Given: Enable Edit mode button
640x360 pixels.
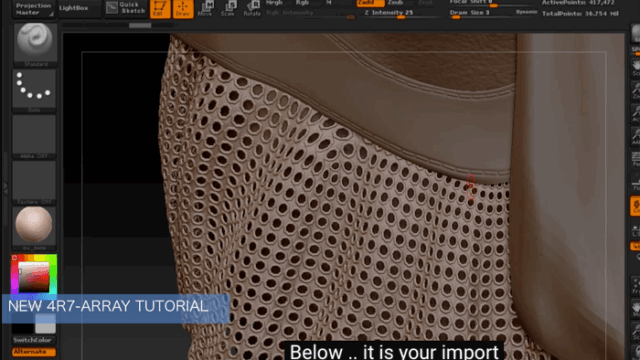Looking at the screenshot, I should point(160,9).
